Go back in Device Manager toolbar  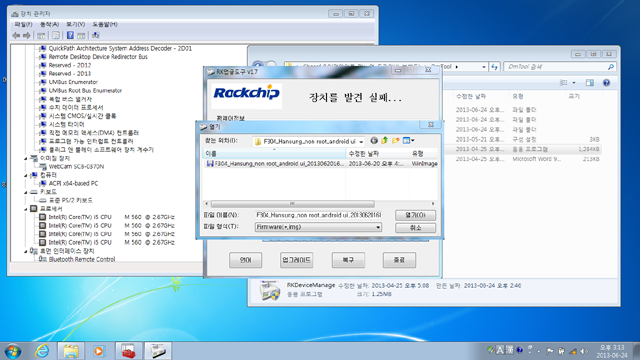click(16, 36)
